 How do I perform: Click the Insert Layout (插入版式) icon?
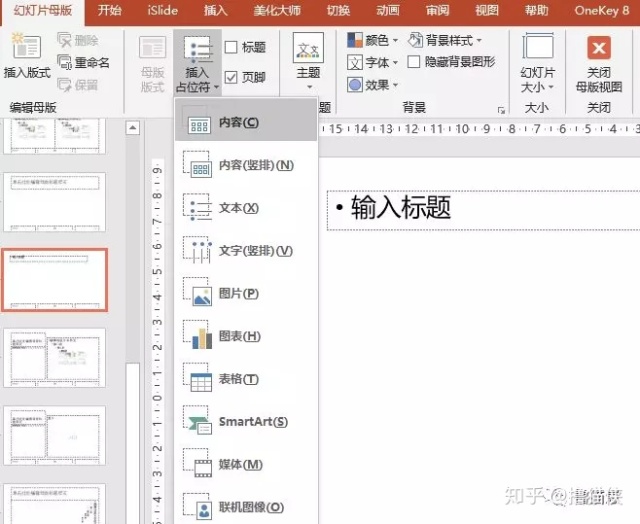[x=27, y=46]
